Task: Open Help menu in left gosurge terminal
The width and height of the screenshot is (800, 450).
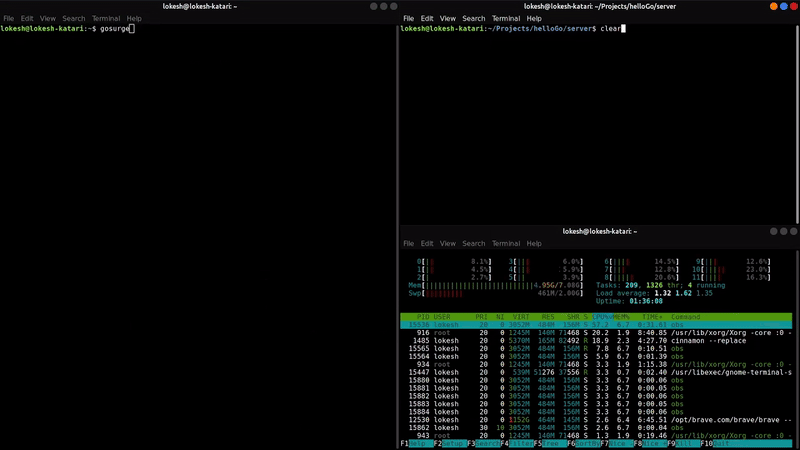Action: click(134, 18)
